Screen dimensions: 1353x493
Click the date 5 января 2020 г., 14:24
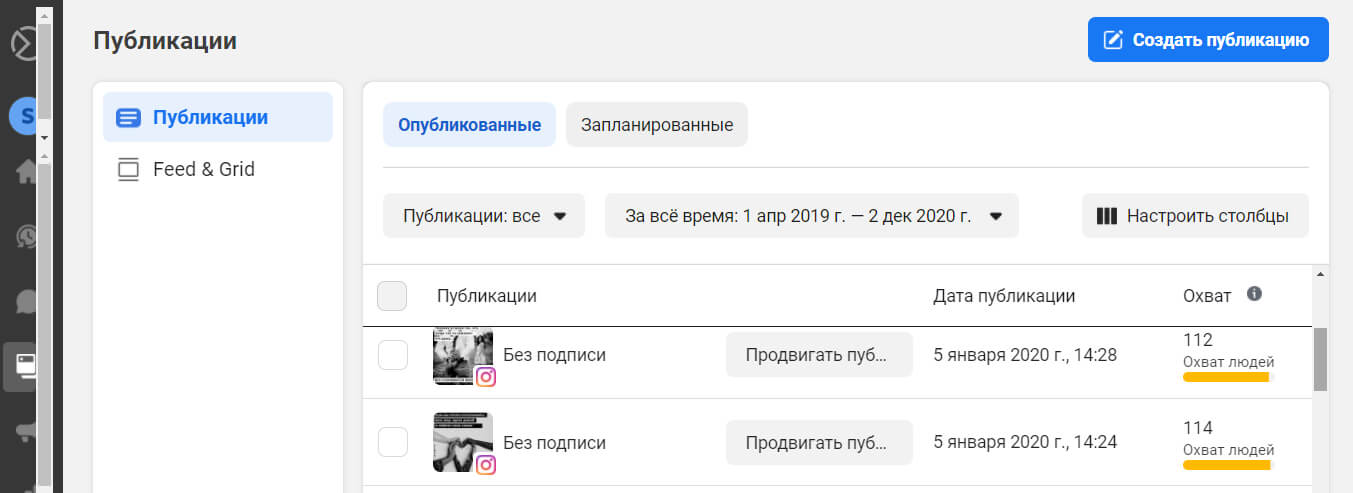point(1025,442)
